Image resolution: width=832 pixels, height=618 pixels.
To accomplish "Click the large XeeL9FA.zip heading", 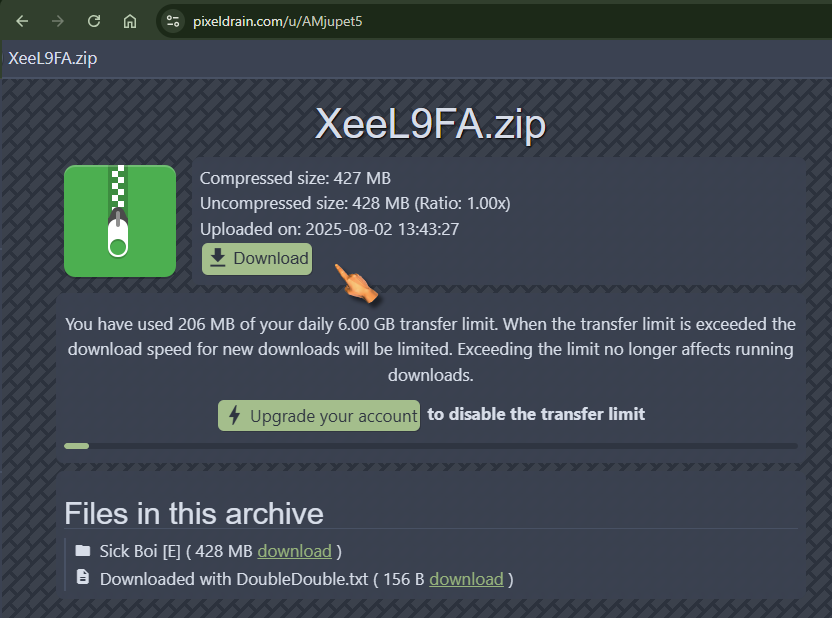I will coord(430,125).
